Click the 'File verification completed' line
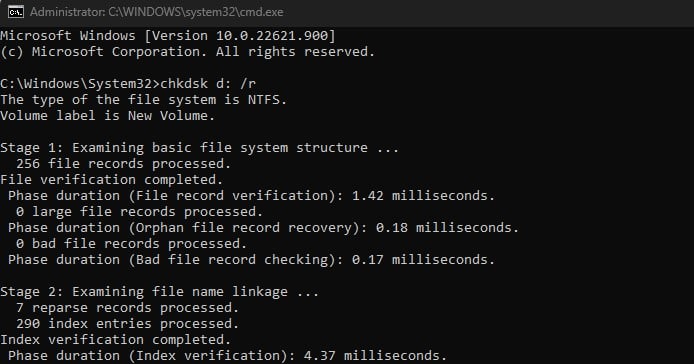The width and height of the screenshot is (694, 364). [112, 179]
